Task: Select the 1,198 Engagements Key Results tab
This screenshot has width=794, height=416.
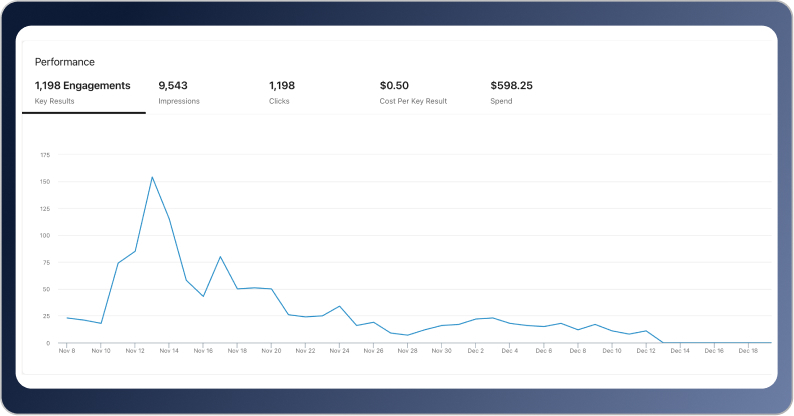Action: coord(83,92)
